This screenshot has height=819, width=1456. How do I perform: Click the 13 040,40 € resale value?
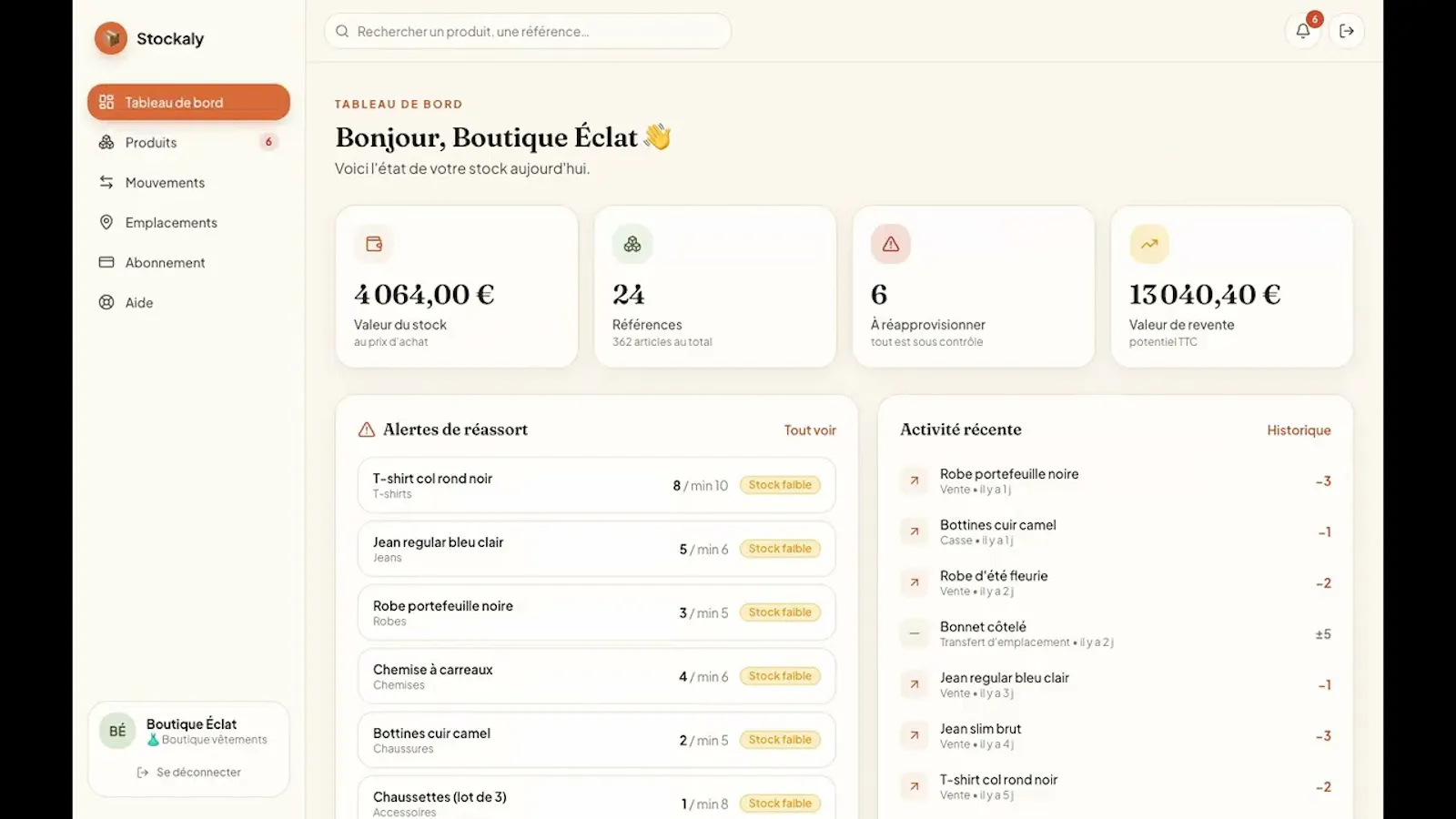coord(1205,294)
